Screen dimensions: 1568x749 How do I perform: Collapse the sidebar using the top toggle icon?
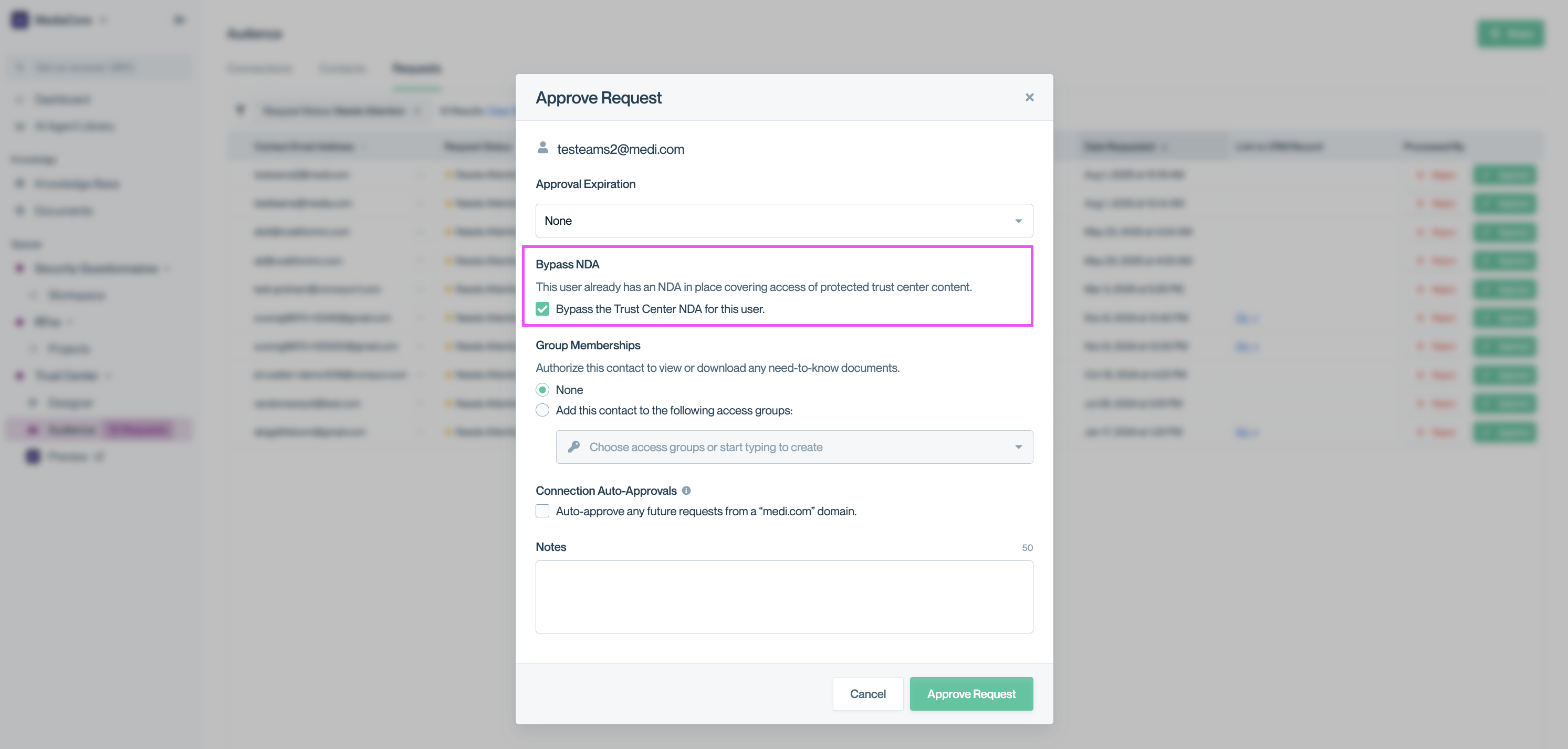point(179,20)
